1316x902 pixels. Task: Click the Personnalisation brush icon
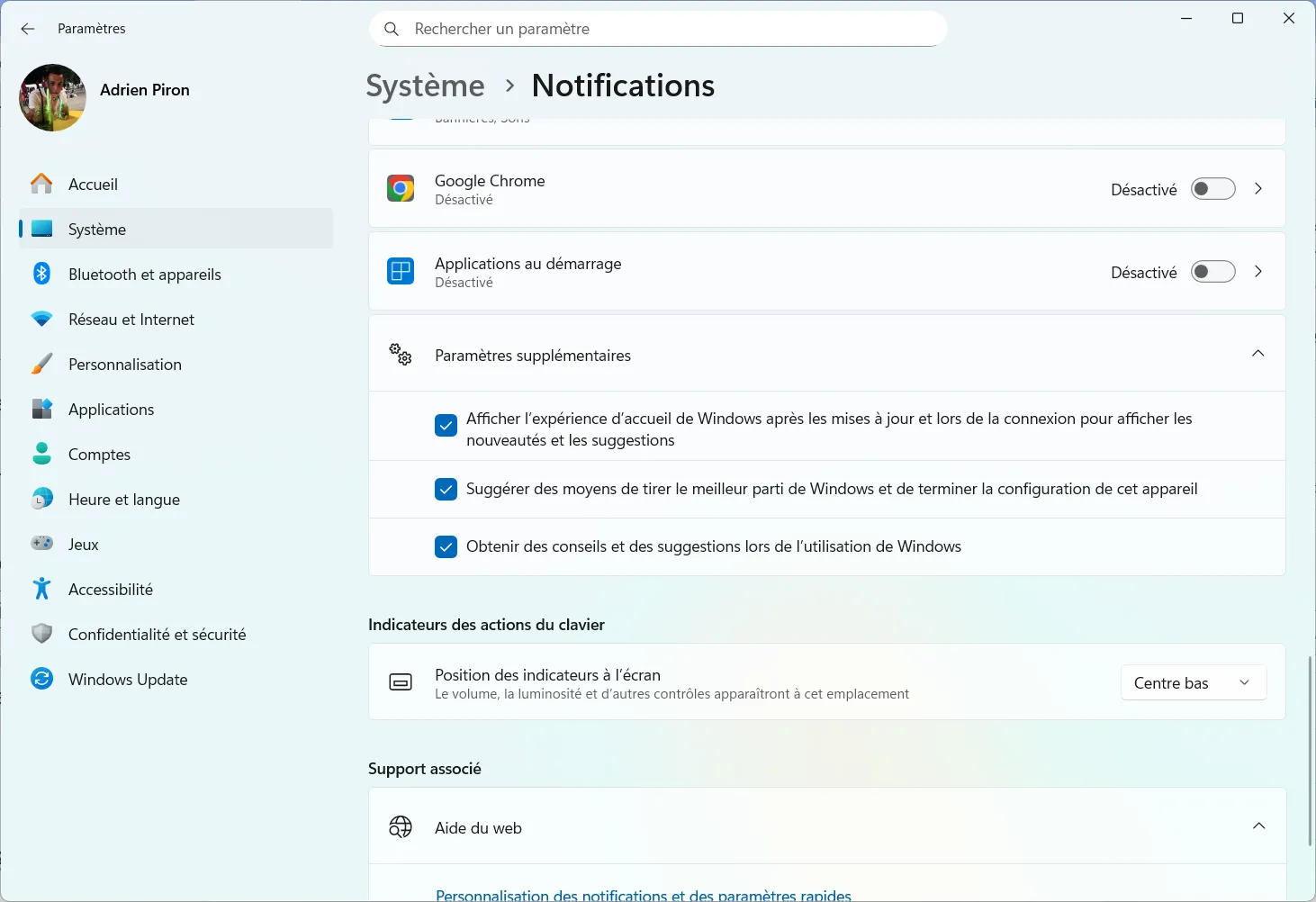click(41, 364)
